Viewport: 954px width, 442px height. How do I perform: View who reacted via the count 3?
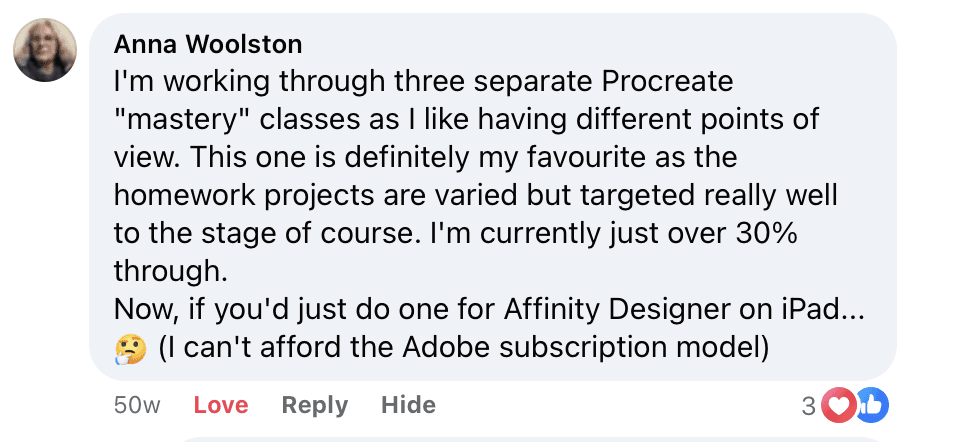pos(808,405)
